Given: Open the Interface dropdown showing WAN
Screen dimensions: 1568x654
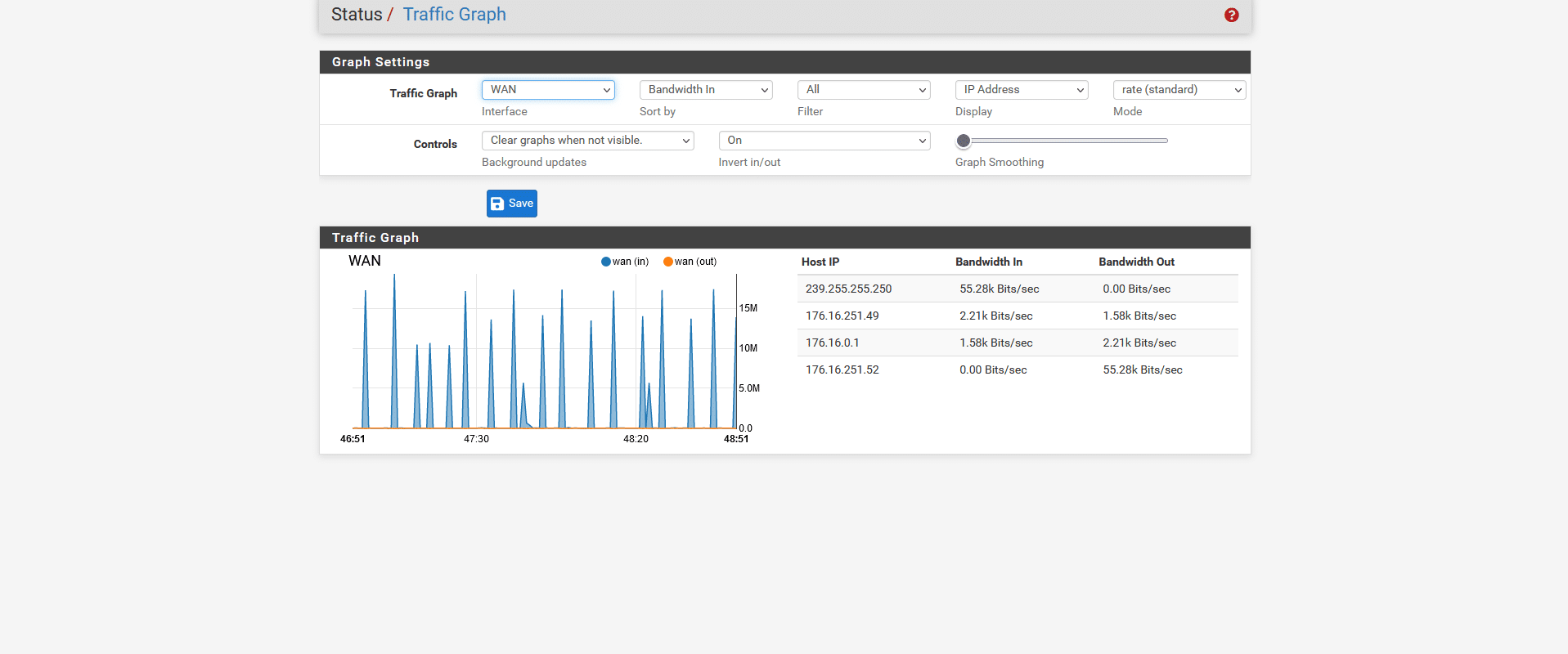Looking at the screenshot, I should pyautogui.click(x=548, y=90).
